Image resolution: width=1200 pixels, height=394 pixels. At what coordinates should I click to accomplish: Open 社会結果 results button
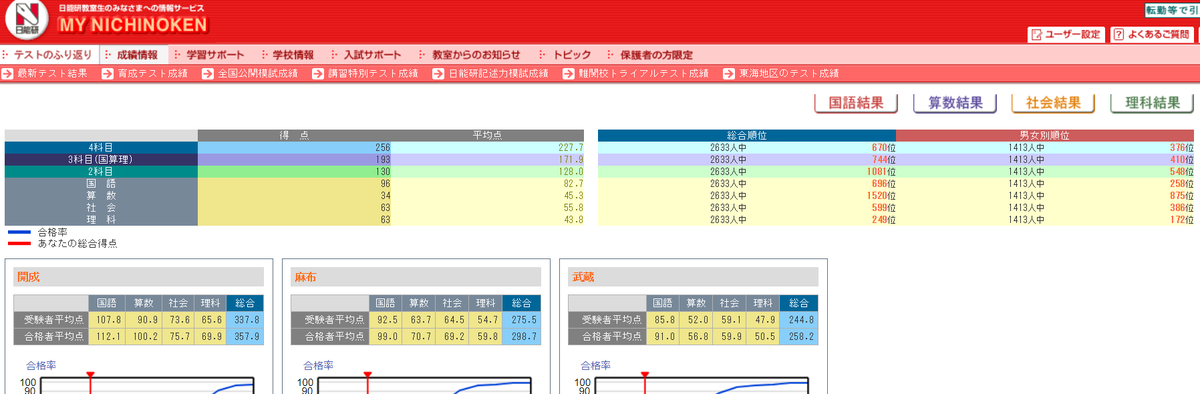(x=1054, y=103)
